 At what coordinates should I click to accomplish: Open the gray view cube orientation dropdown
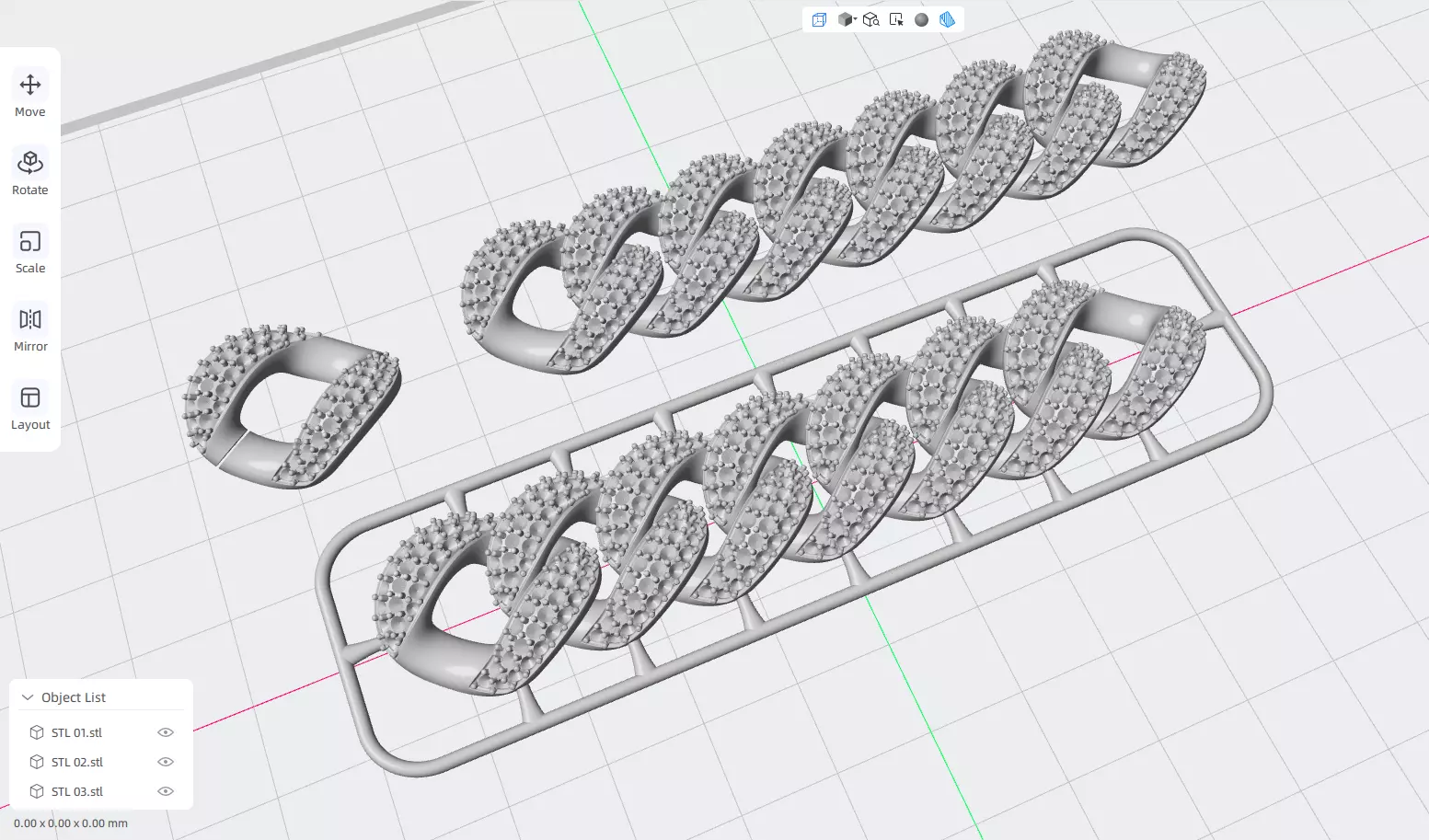coord(847,19)
